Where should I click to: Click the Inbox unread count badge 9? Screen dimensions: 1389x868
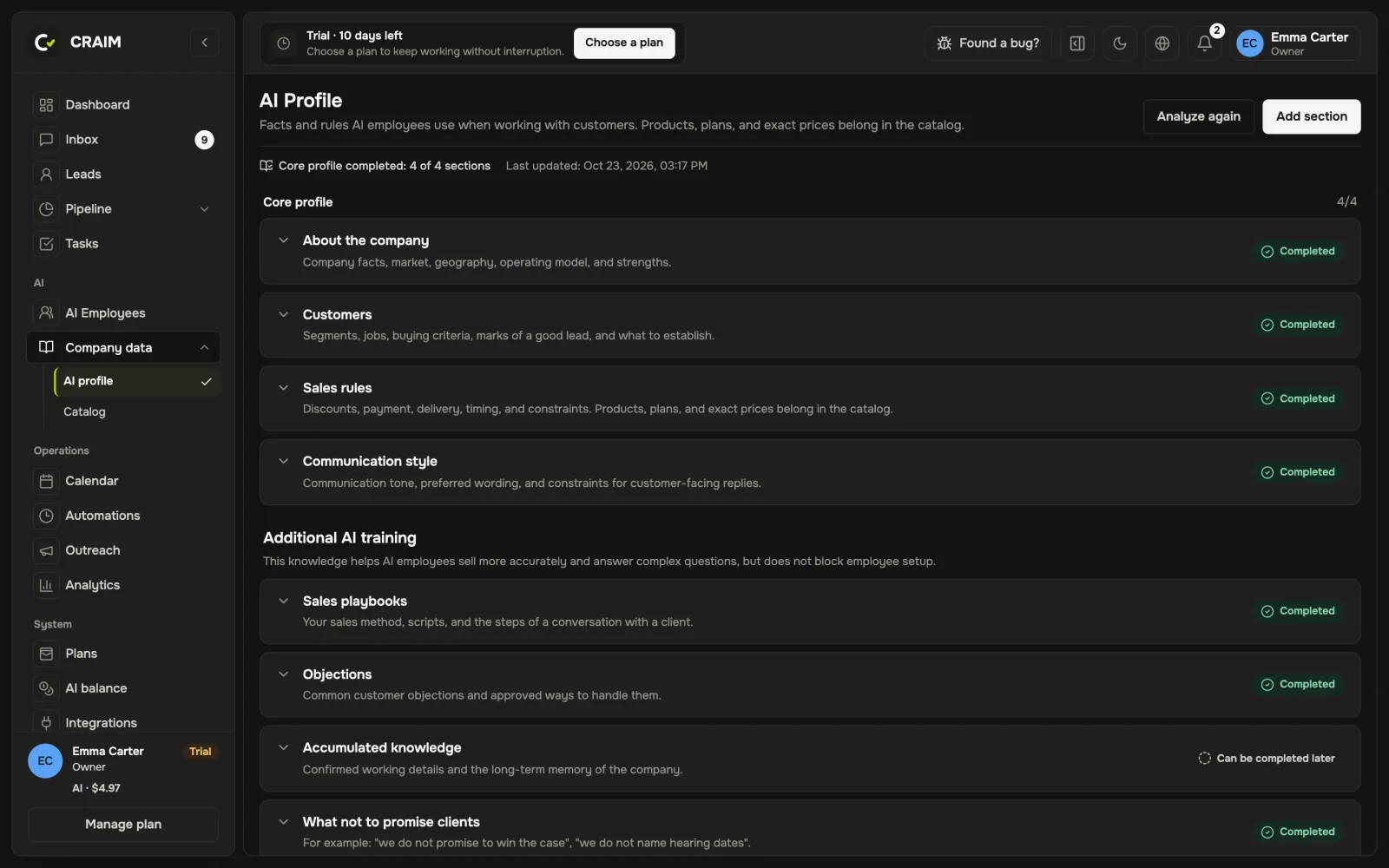click(x=204, y=140)
